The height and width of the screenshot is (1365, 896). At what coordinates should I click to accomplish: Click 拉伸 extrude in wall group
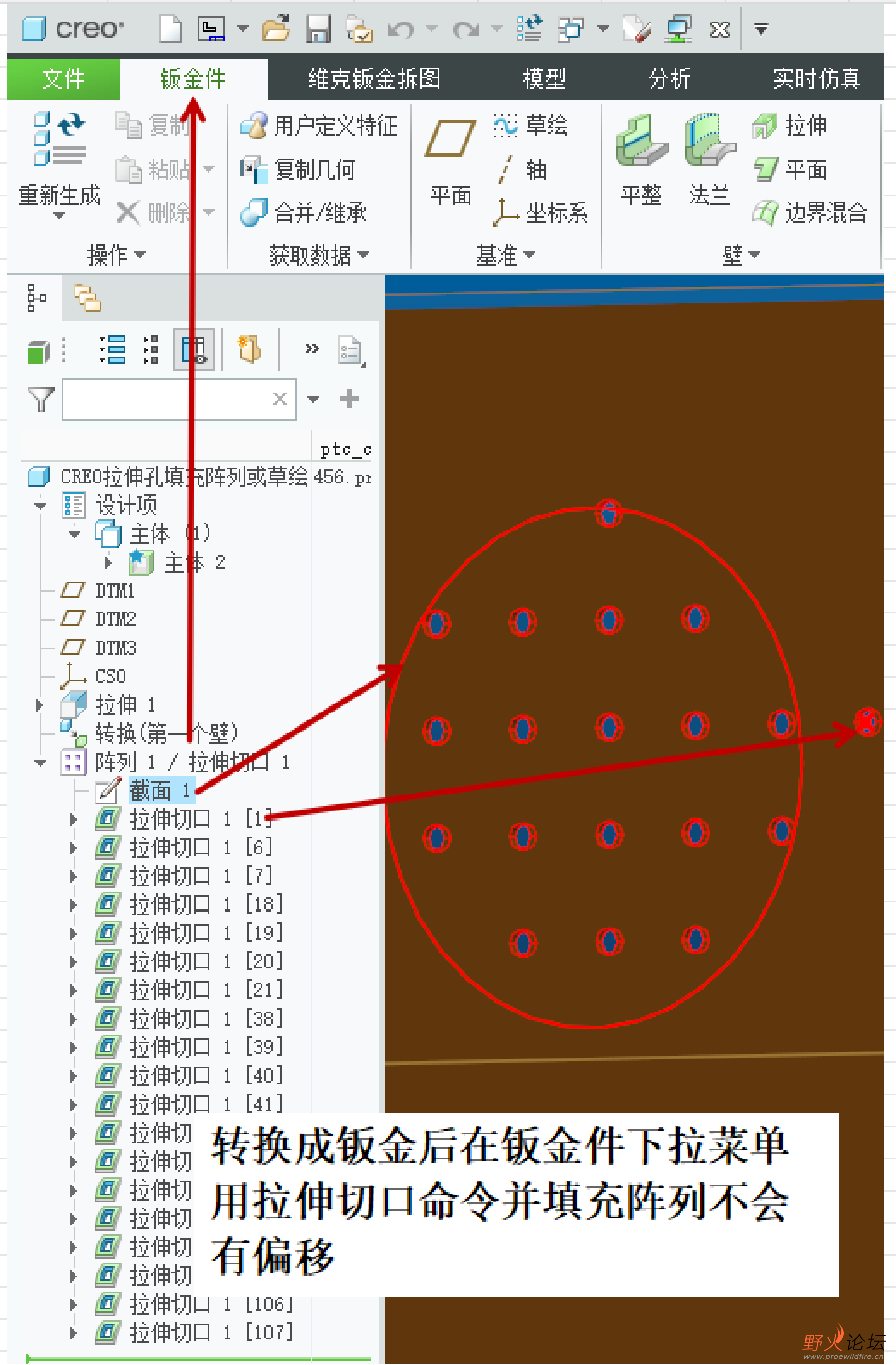[x=789, y=126]
